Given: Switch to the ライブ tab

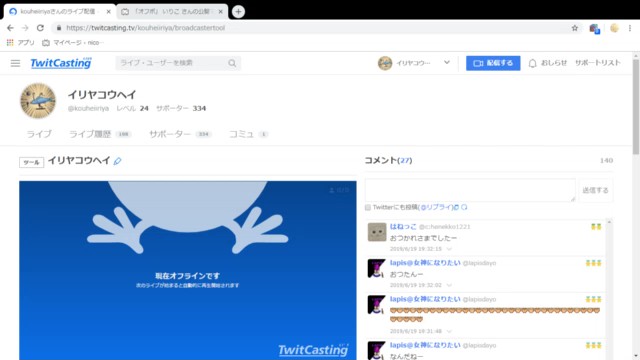Looking at the screenshot, I should coord(39,134).
